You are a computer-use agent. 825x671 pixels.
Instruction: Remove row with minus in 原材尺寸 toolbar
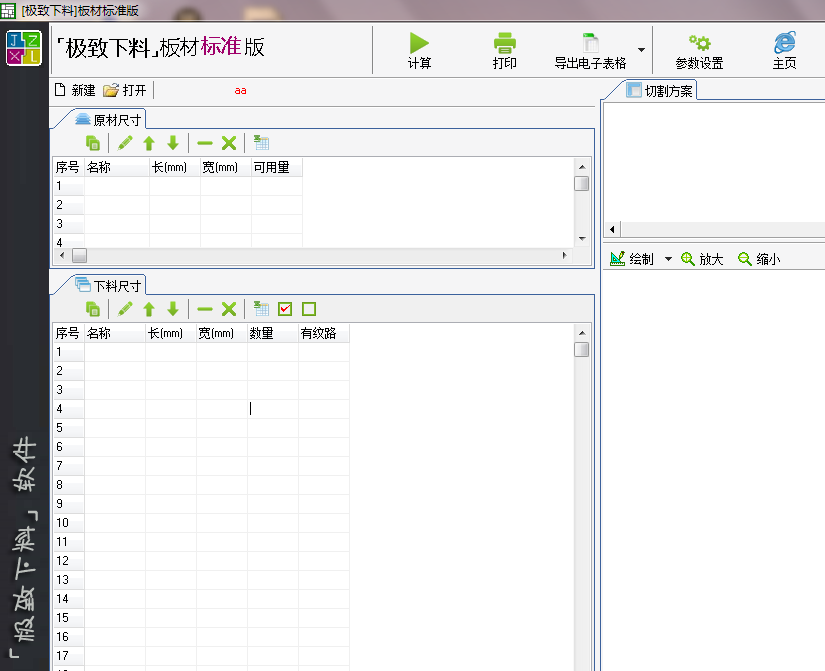point(205,143)
